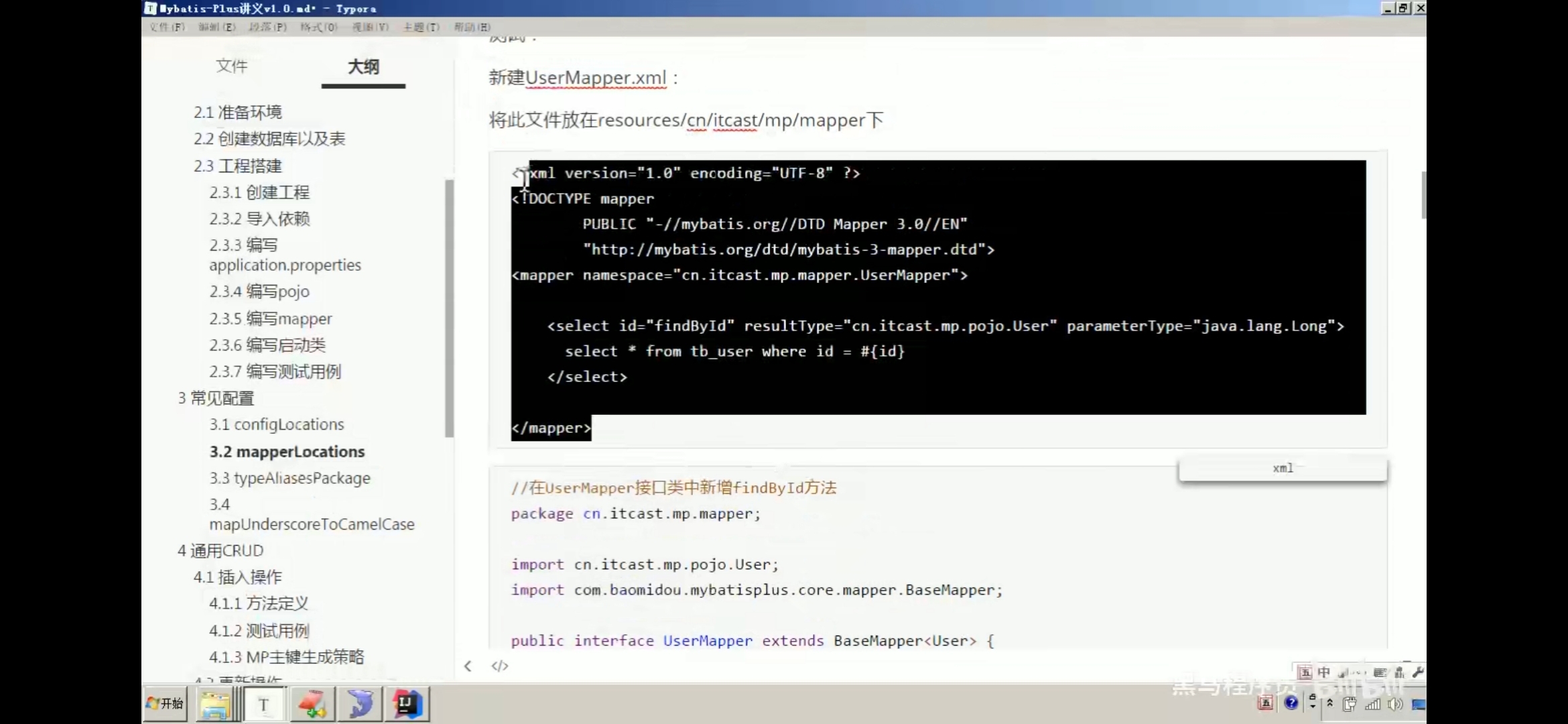Image resolution: width=1568 pixels, height=724 pixels.
Task: Toggle IME soft keyboard icon
Action: (1380, 672)
